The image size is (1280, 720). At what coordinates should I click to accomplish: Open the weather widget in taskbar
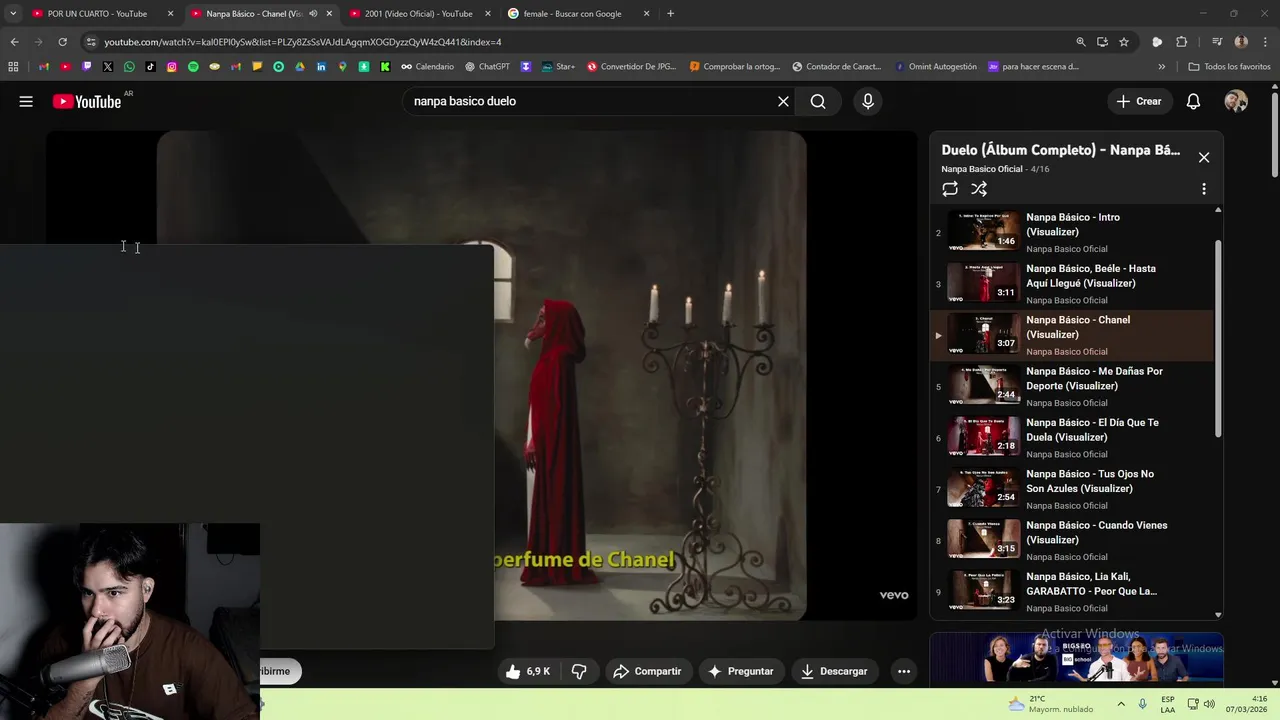point(1053,704)
